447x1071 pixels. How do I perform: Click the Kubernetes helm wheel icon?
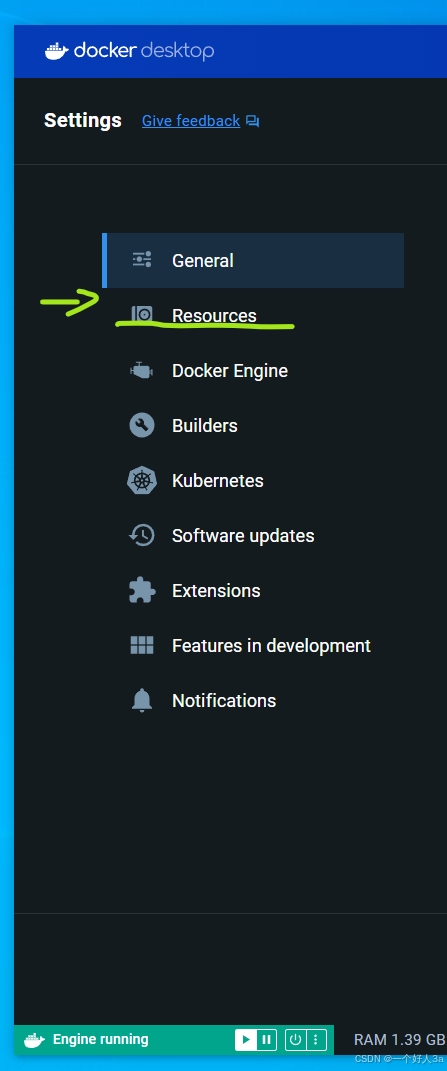click(x=142, y=480)
